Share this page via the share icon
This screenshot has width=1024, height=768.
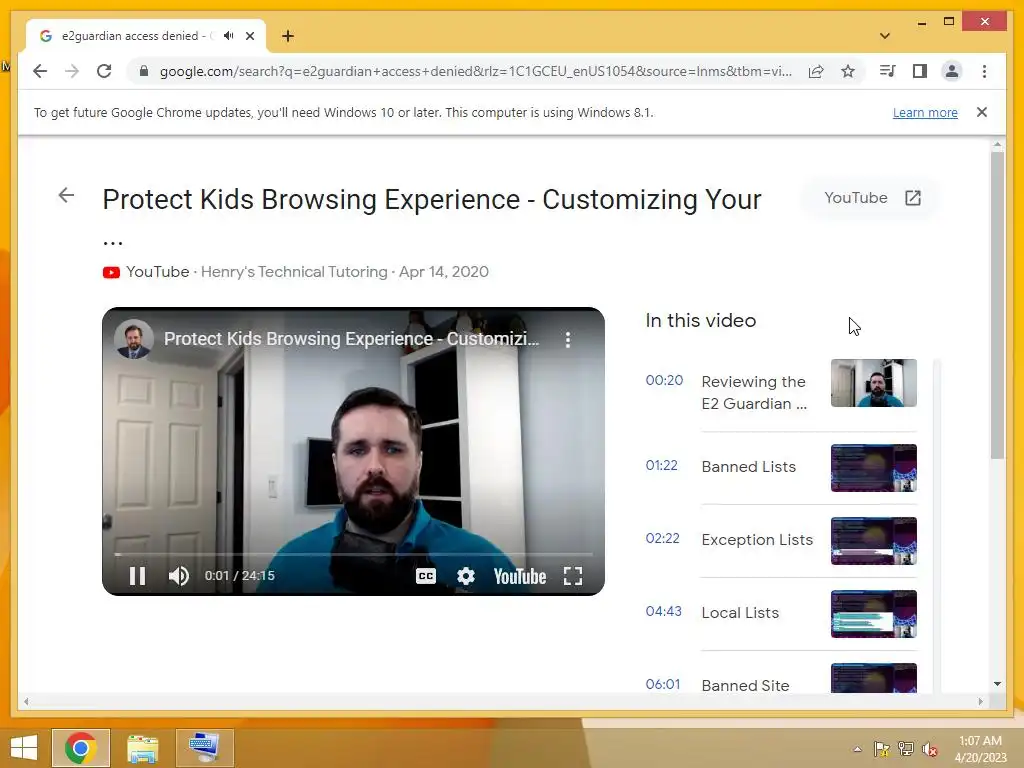pyautogui.click(x=816, y=71)
